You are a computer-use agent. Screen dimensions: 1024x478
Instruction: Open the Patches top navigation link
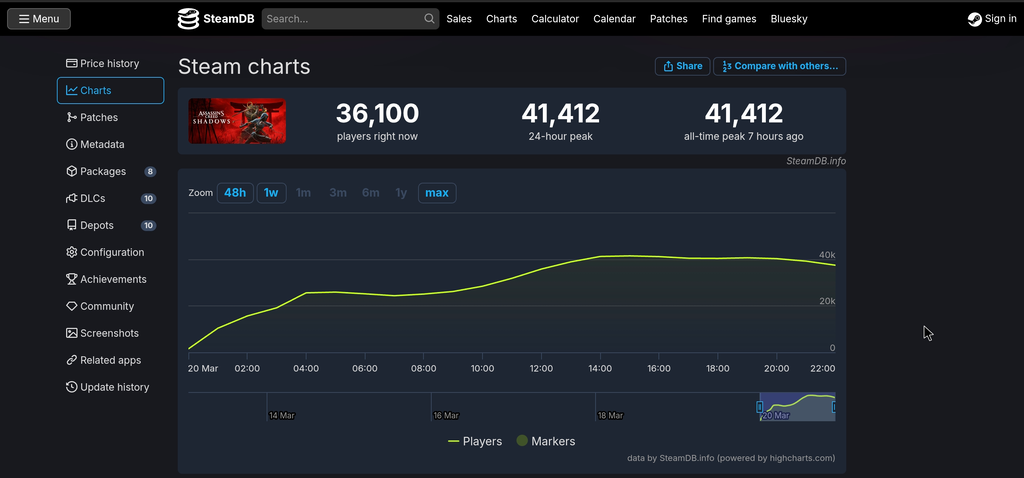pyautogui.click(x=669, y=19)
